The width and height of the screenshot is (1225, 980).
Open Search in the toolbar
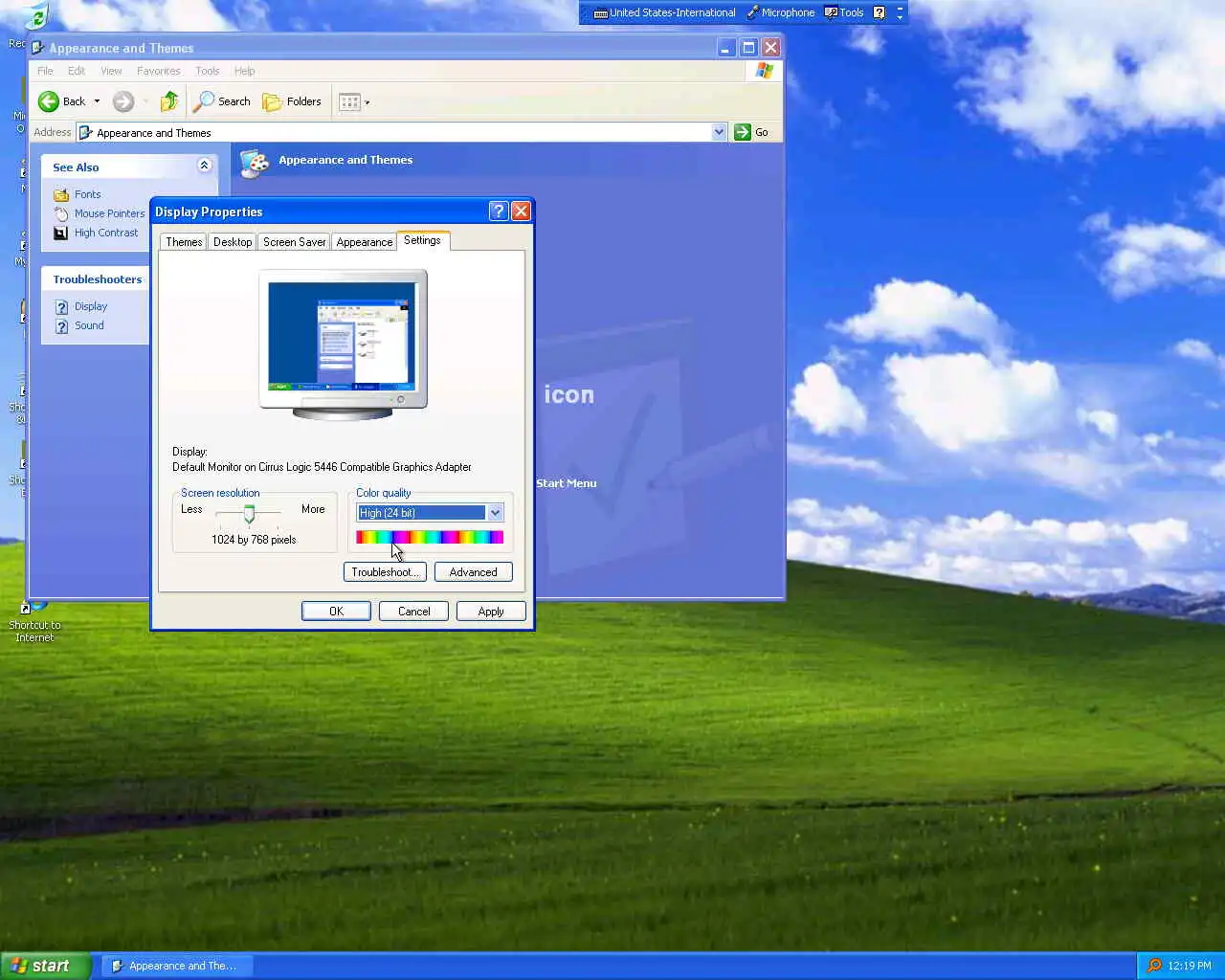(x=222, y=101)
